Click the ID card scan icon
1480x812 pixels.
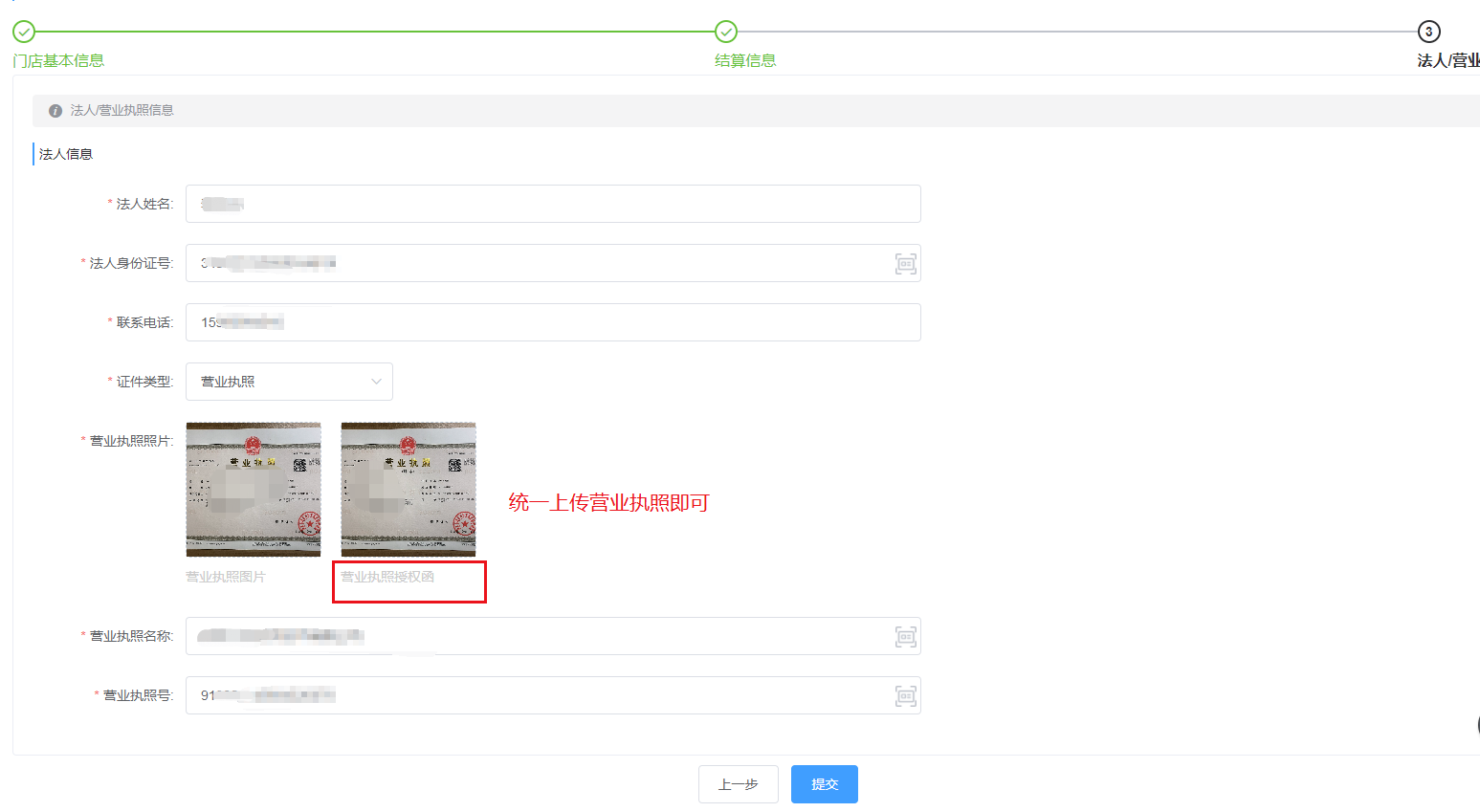tap(905, 264)
